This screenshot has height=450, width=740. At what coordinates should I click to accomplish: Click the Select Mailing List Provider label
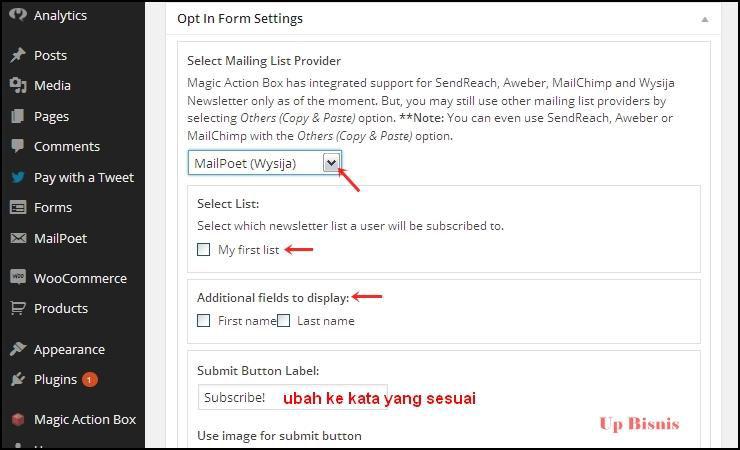pos(264,61)
